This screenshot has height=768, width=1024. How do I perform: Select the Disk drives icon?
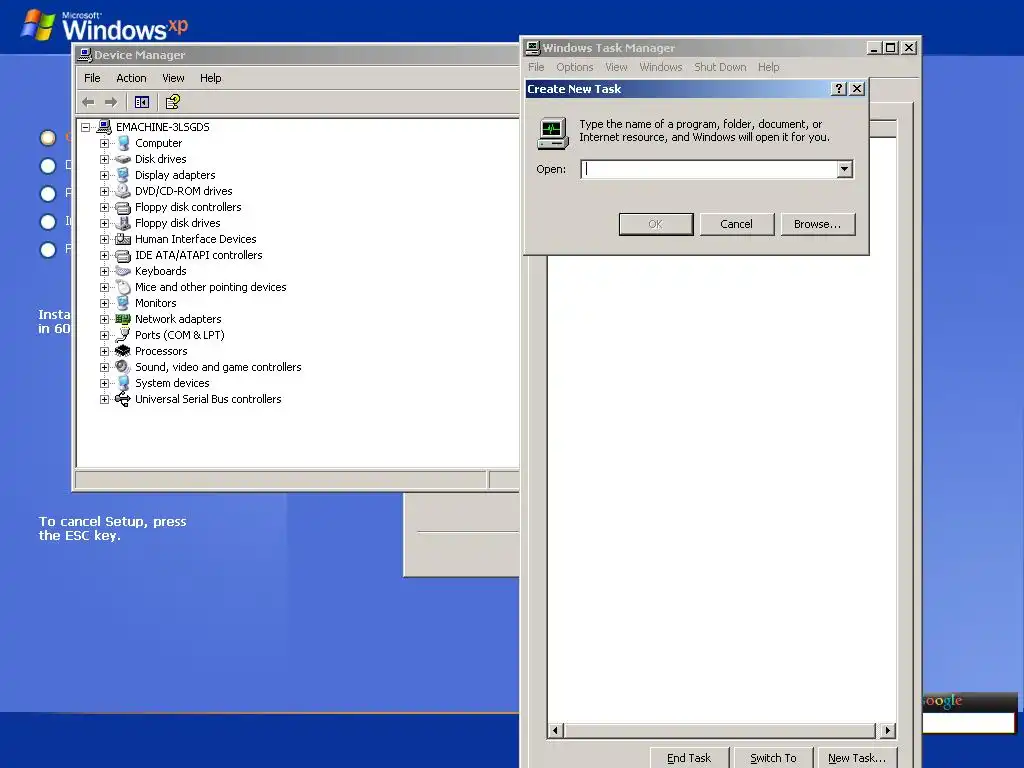[x=123, y=159]
